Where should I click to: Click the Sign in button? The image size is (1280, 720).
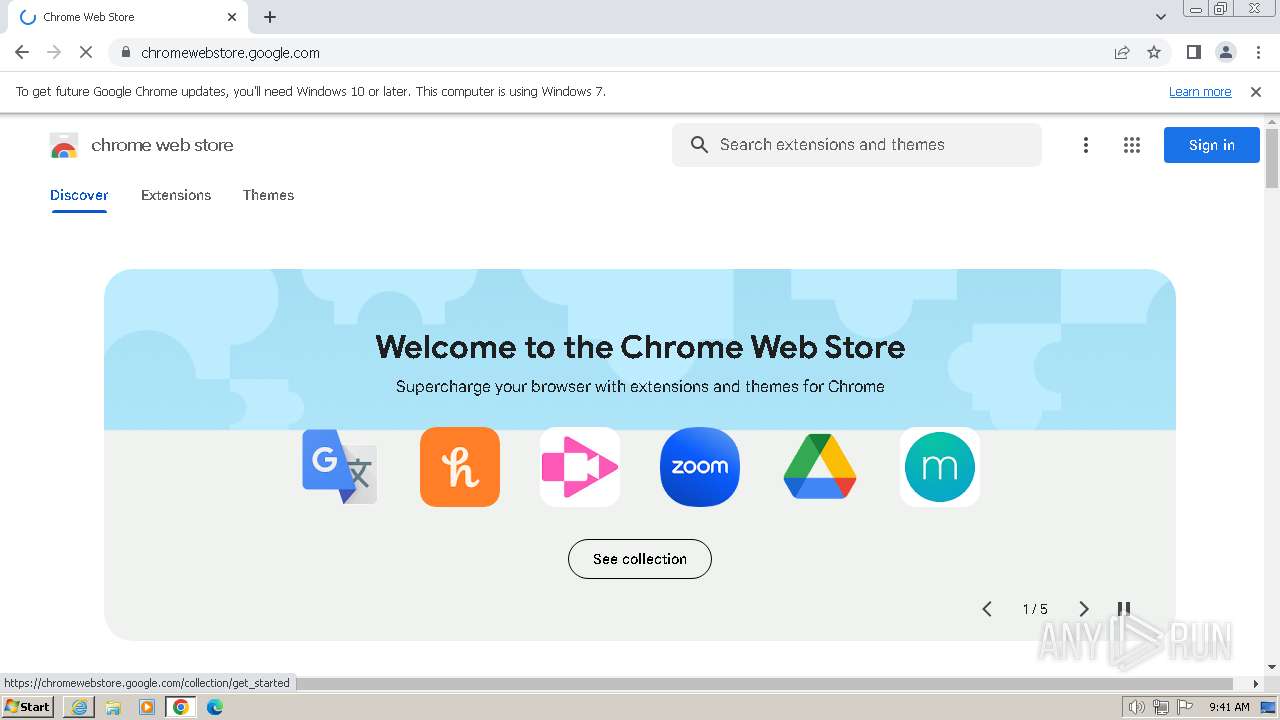click(1212, 145)
